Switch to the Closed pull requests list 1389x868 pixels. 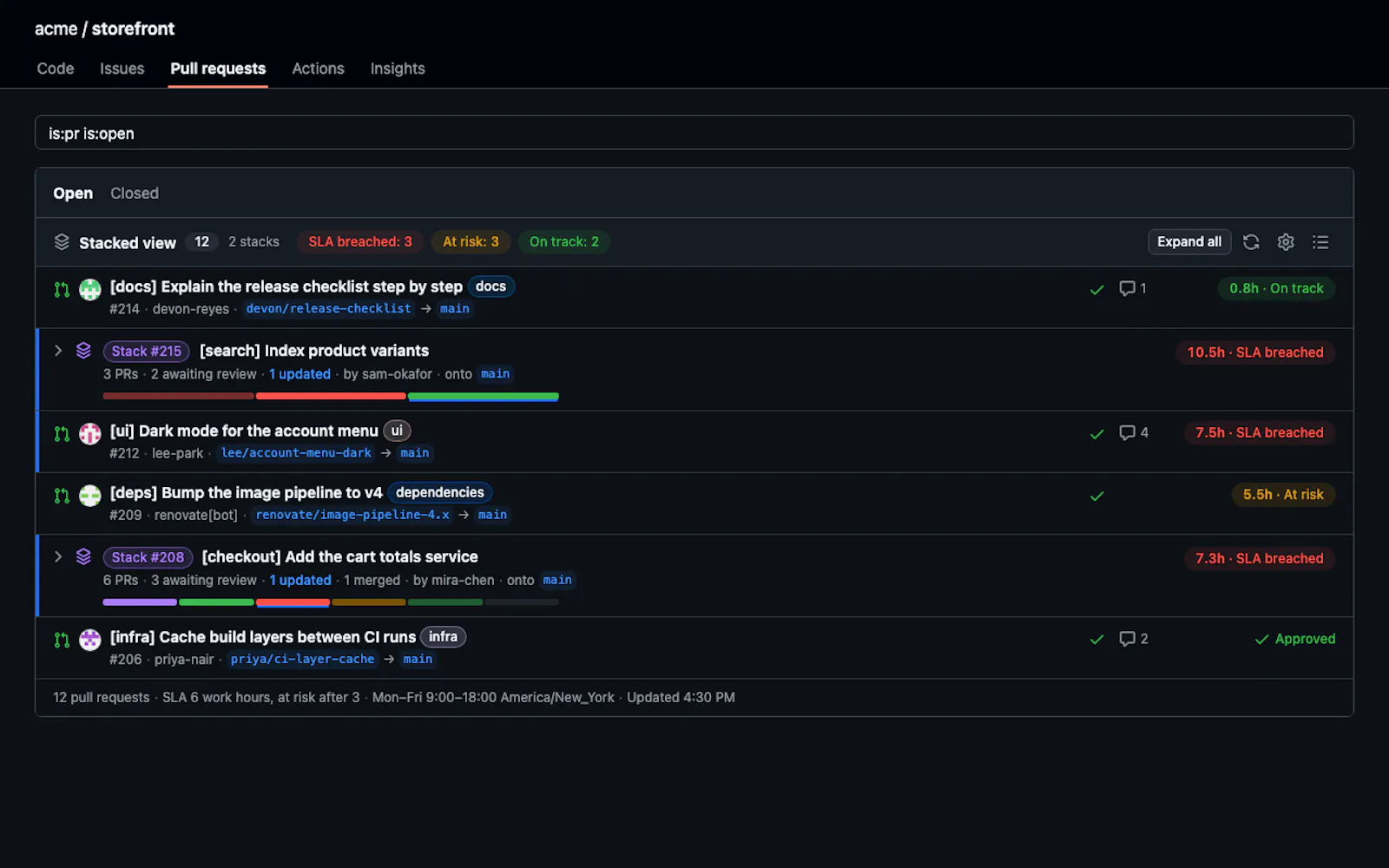[135, 194]
